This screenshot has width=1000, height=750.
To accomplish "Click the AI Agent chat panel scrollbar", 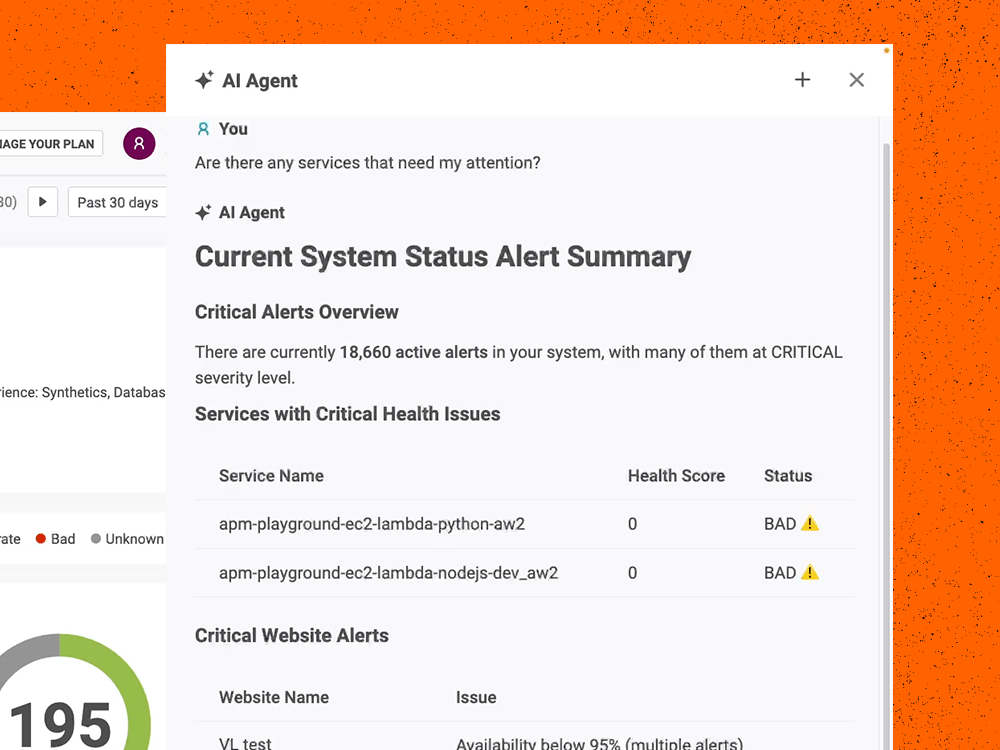I will point(886,400).
